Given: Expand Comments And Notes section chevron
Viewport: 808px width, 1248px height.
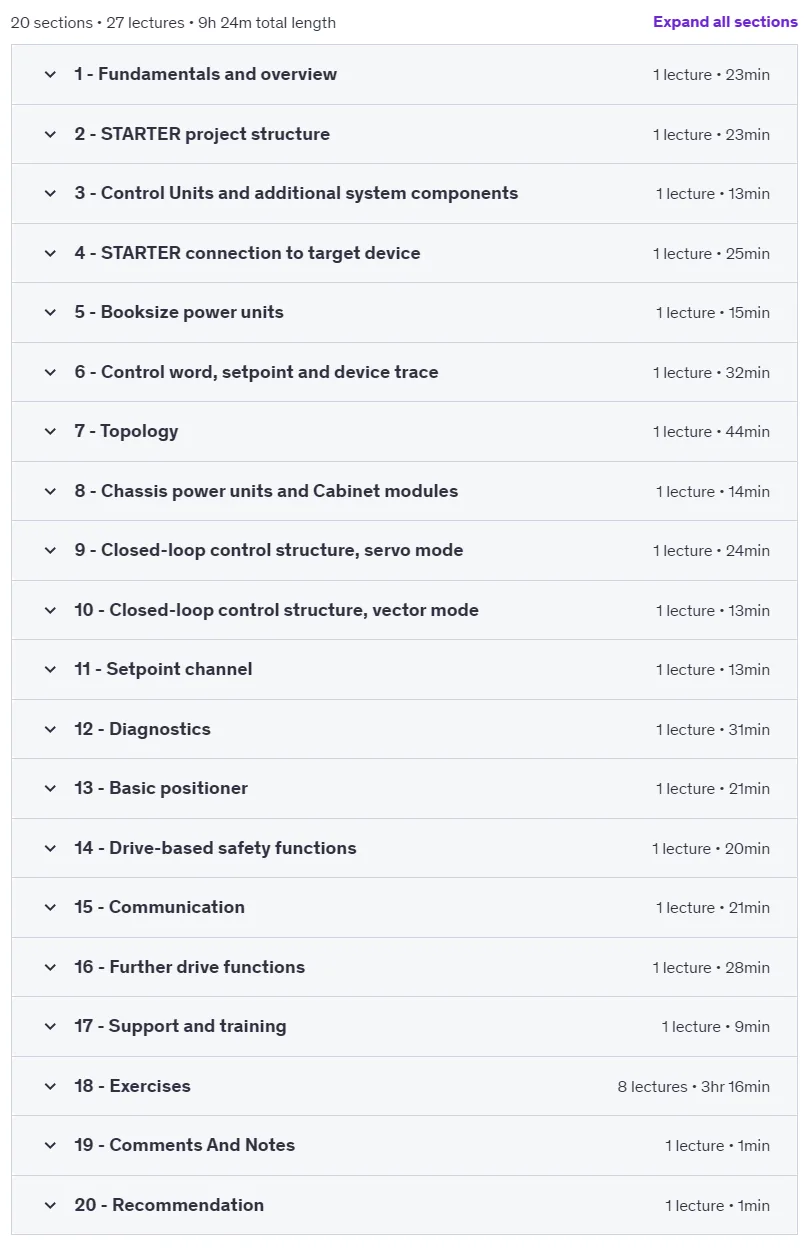Looking at the screenshot, I should coord(50,1145).
